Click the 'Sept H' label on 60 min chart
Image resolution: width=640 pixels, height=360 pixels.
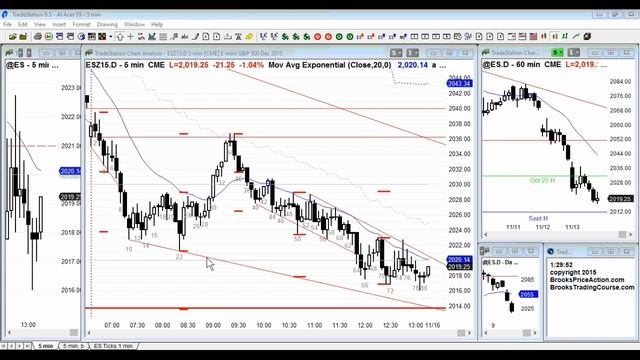coord(538,218)
